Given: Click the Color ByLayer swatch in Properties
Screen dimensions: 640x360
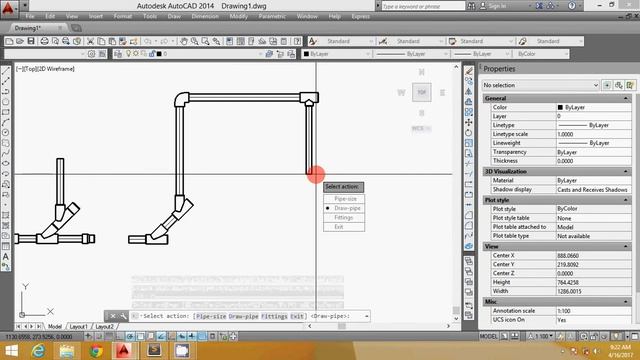Looking at the screenshot, I should coord(560,107).
